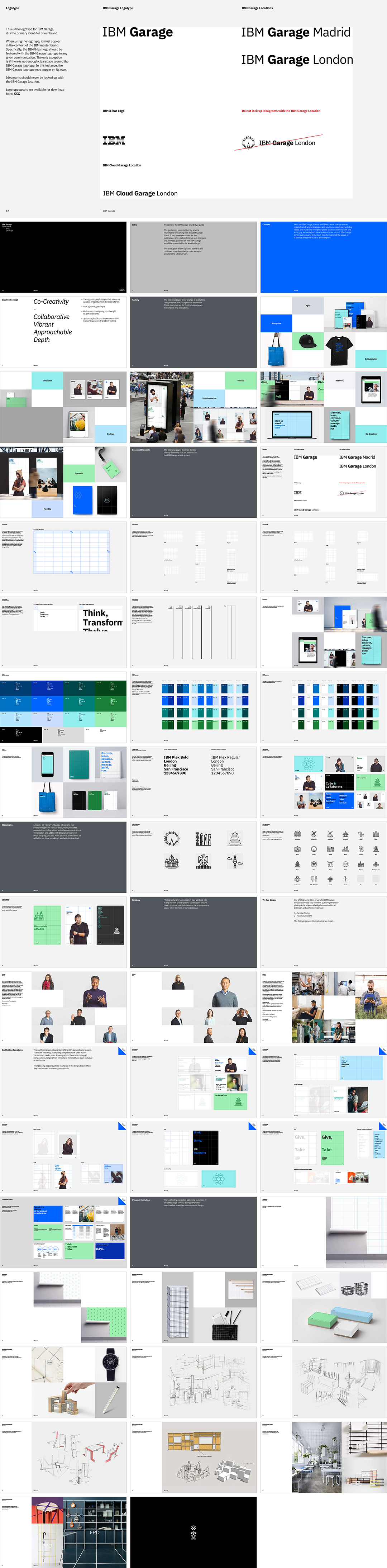Click the abstract buildings ideogram beside the ferris wheel
The height and width of the screenshot is (1568, 387).
coord(203,839)
